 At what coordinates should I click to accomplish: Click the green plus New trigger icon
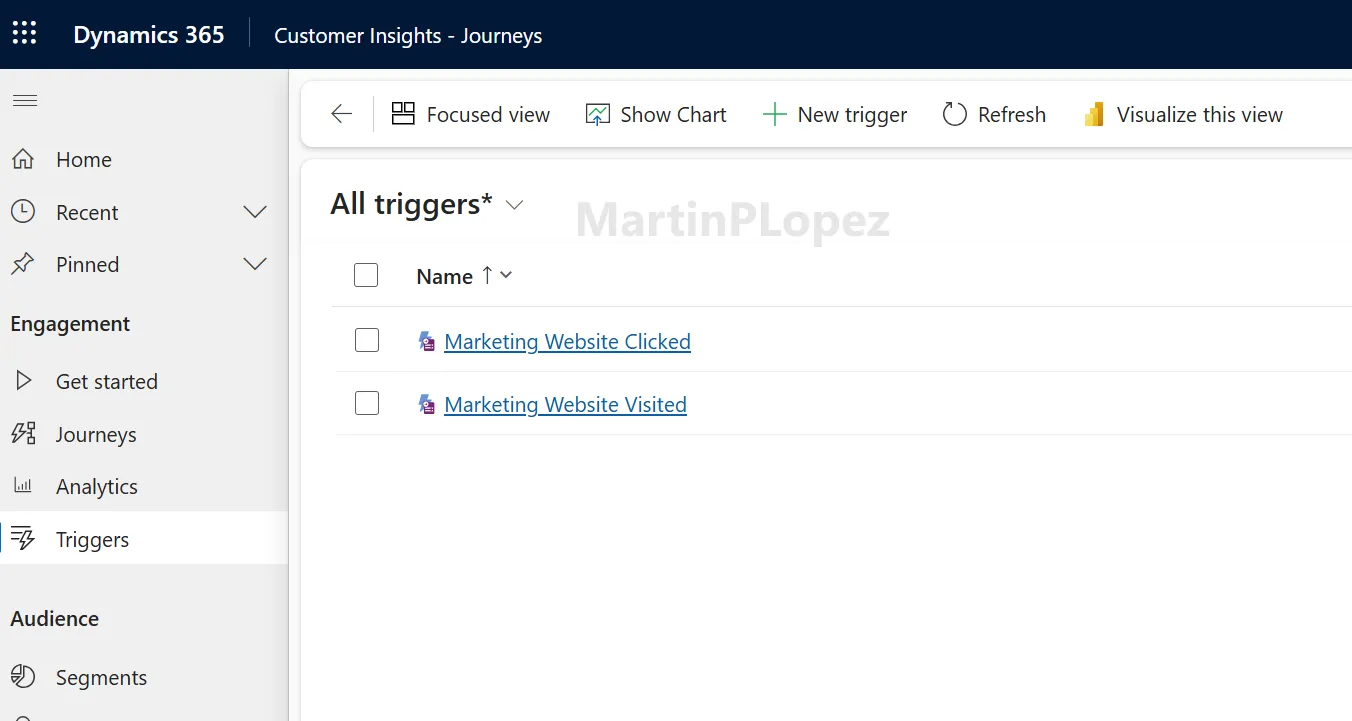[x=774, y=114]
